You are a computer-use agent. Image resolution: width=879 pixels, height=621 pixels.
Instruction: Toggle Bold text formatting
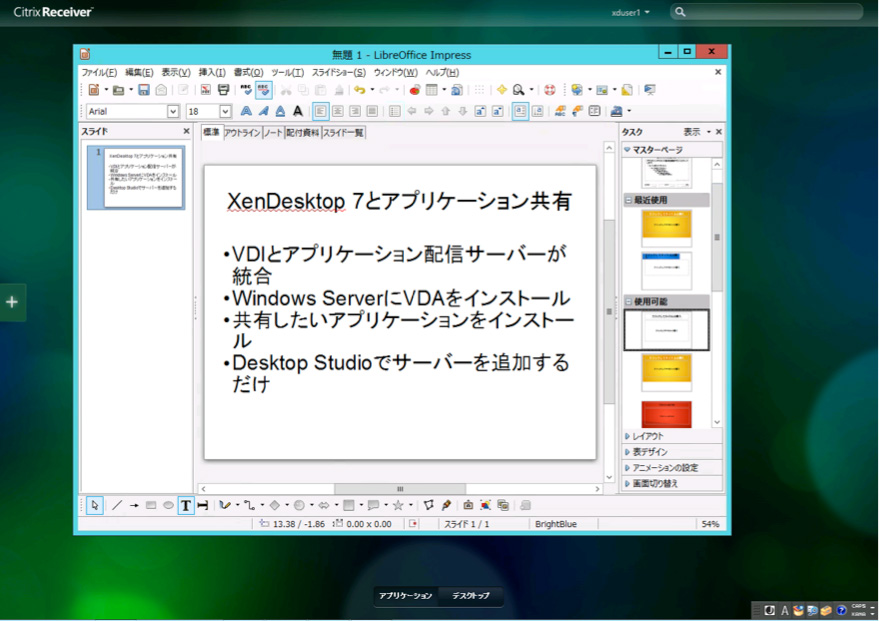point(246,111)
